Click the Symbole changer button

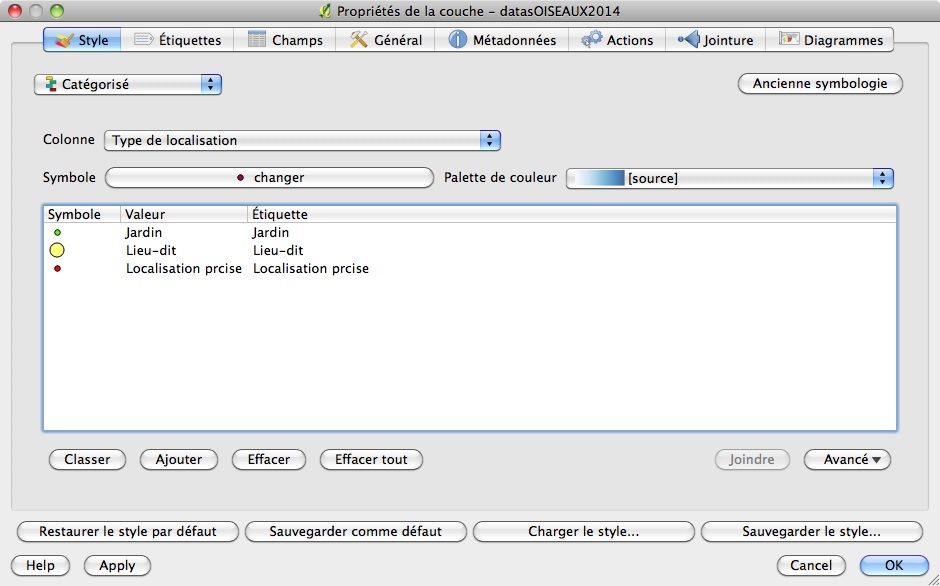tap(269, 178)
